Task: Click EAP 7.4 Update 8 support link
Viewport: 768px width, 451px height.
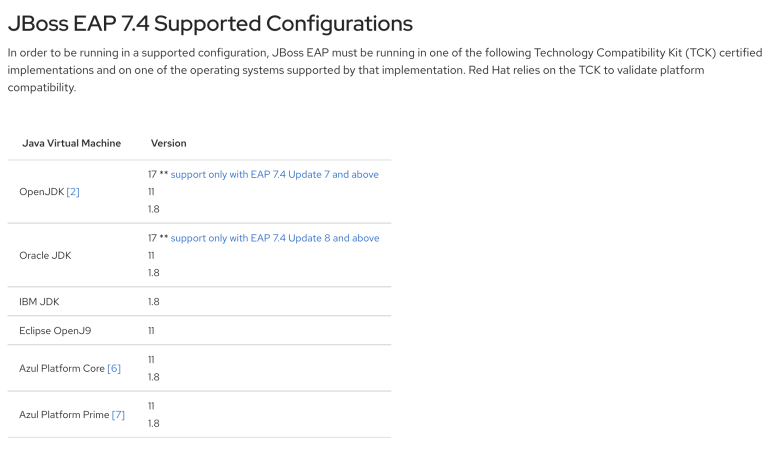Action: tap(275, 238)
